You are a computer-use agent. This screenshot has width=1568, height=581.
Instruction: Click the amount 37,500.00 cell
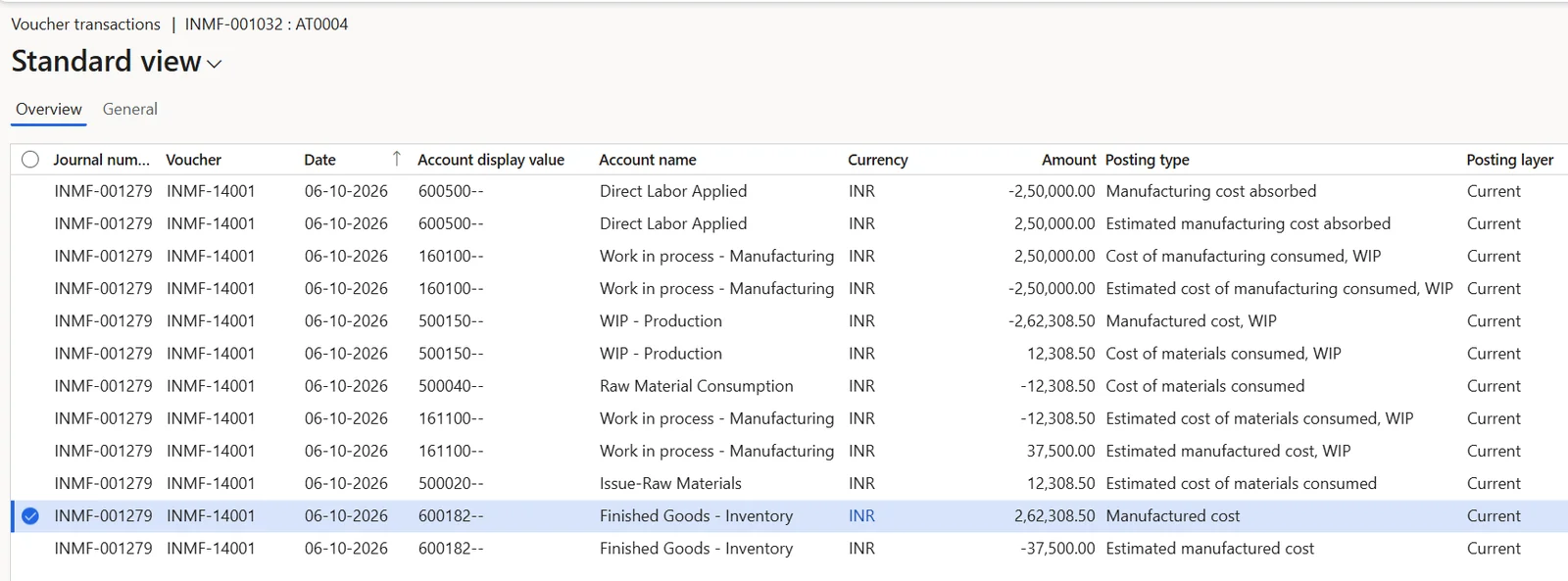pos(1061,451)
